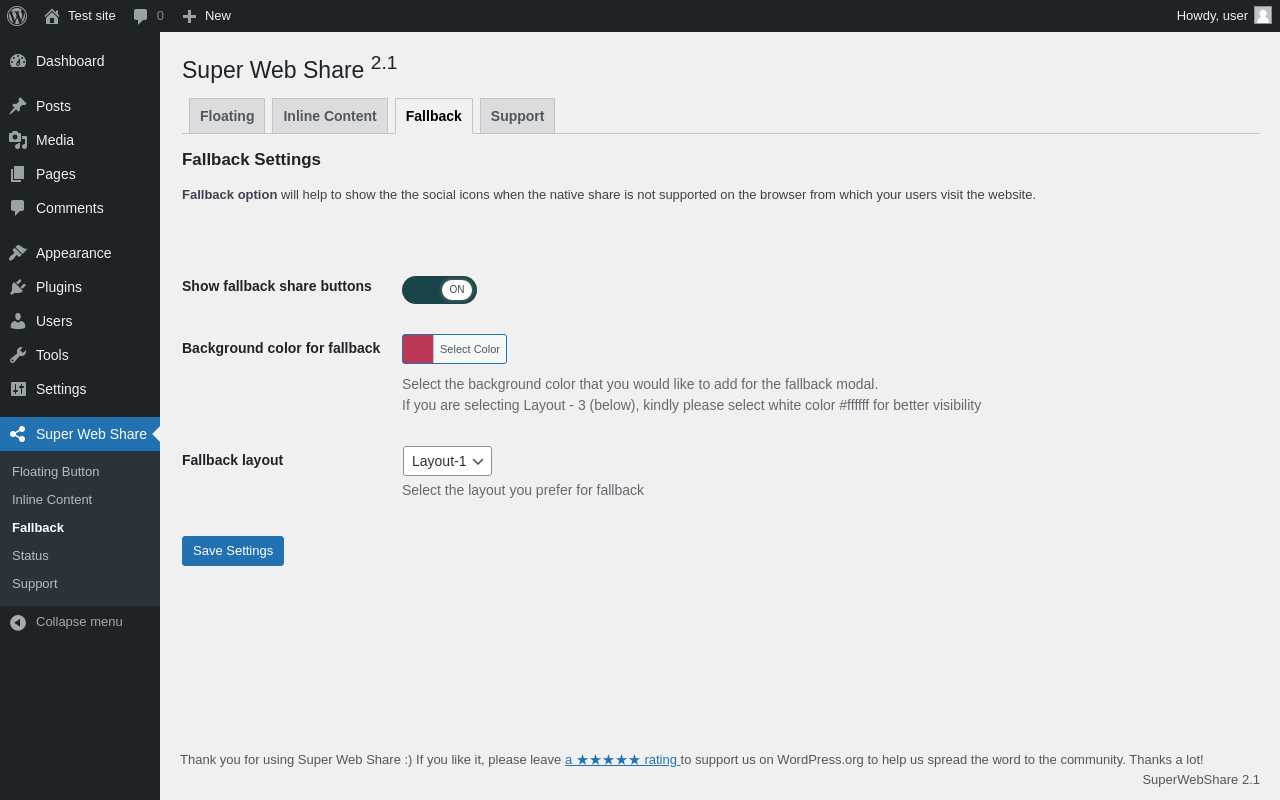The image size is (1280, 800).
Task: Click the red fallback background color swatch
Action: [x=418, y=349]
